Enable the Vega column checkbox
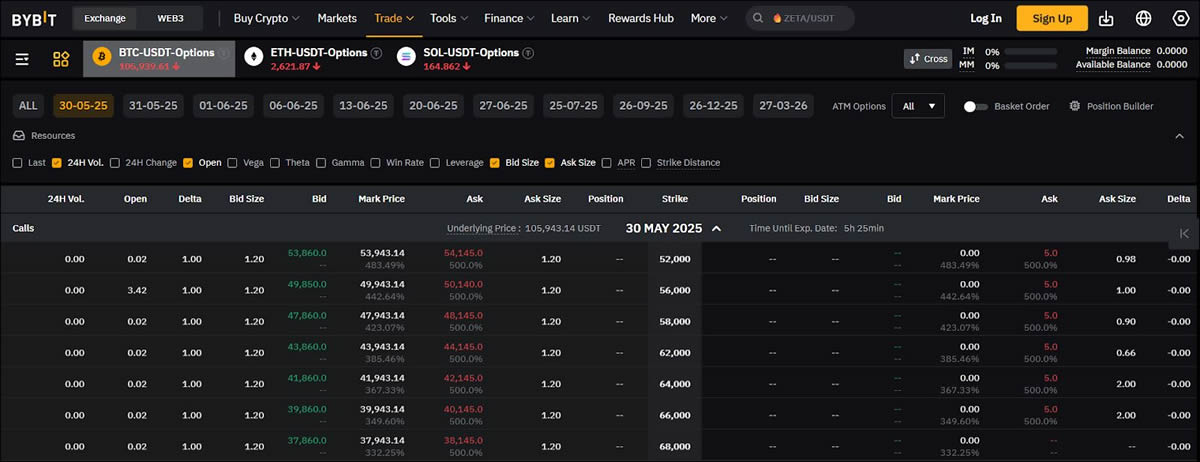The image size is (1200, 462). 233,162
